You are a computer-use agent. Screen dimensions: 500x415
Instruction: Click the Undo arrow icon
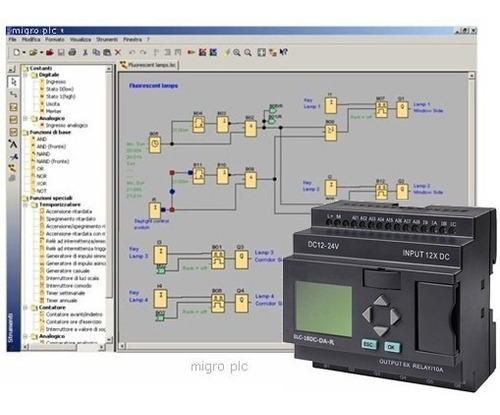tap(132, 52)
